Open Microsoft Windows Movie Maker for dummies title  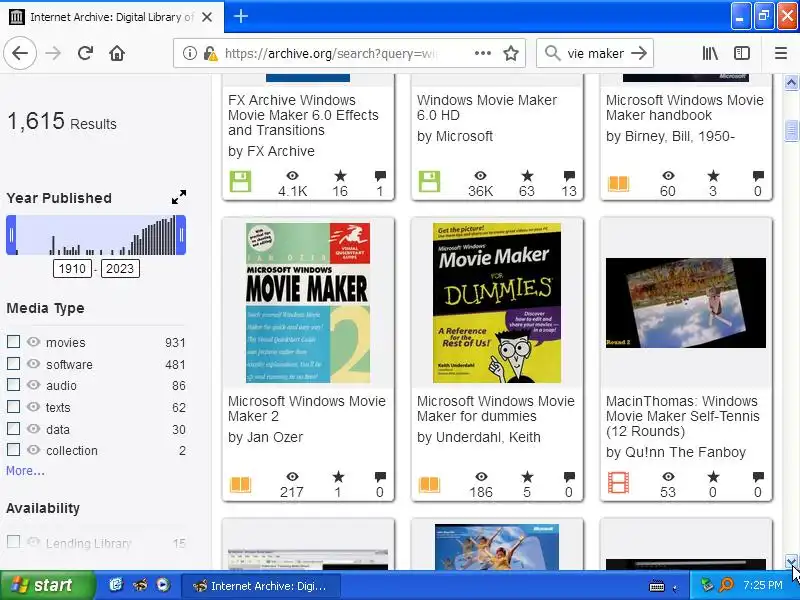pyautogui.click(x=495, y=409)
